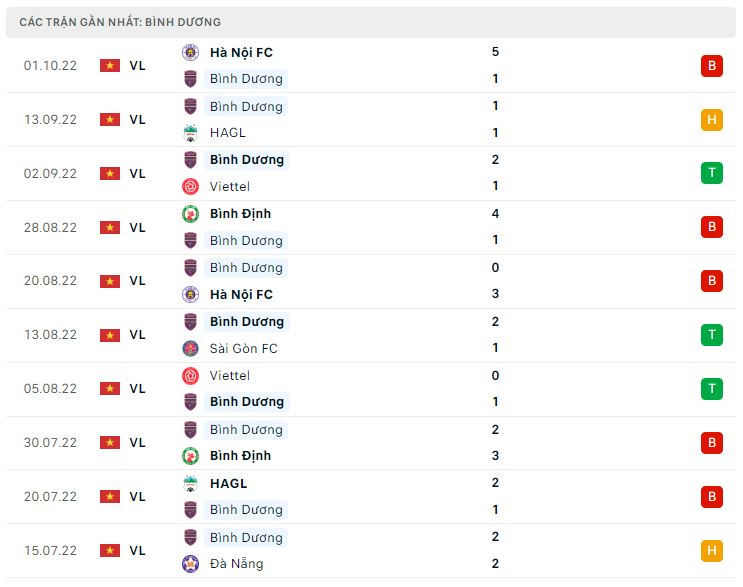Click the green T badge for 02.09.22

[711, 173]
